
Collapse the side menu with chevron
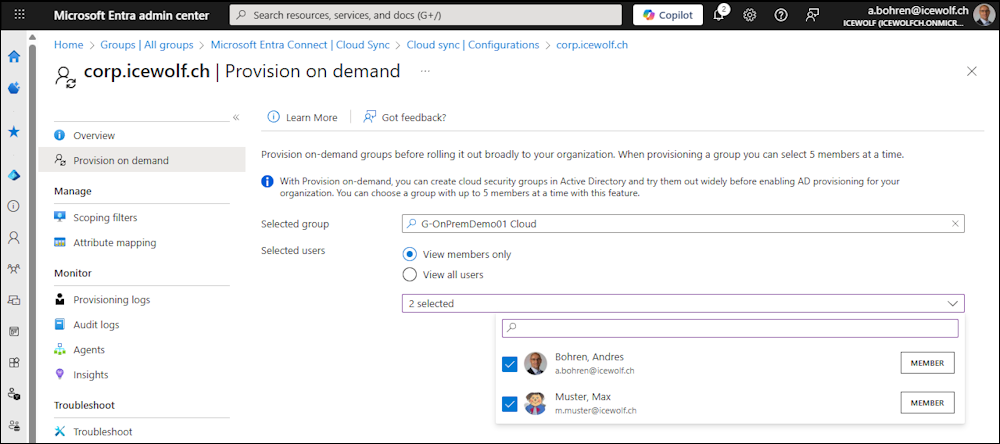236,117
